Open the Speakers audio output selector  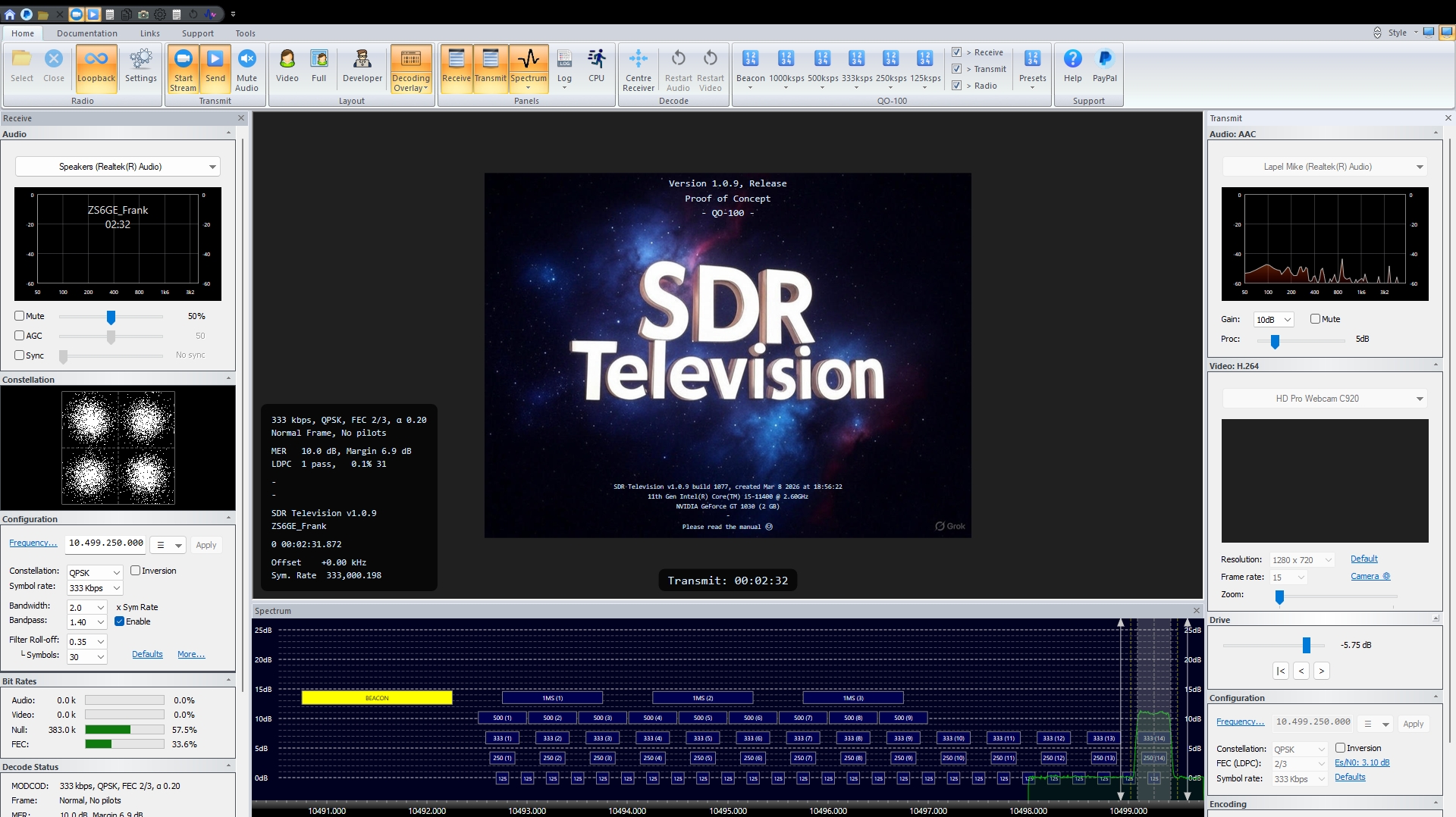[x=117, y=166]
